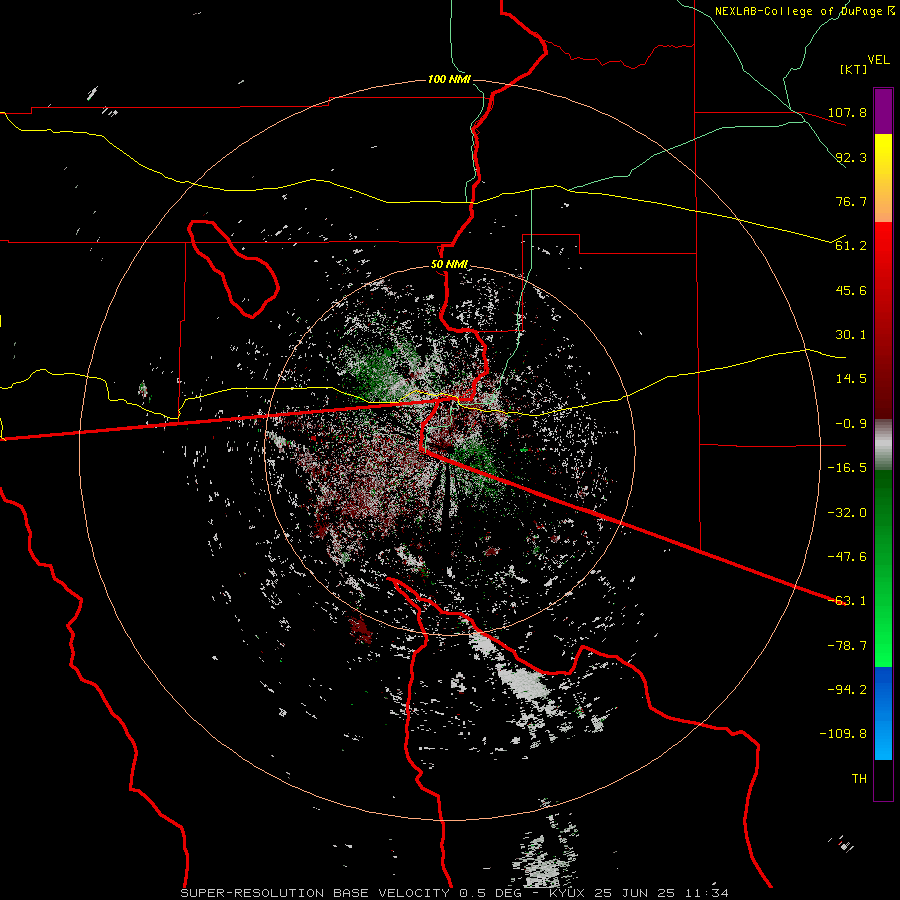Click the VEL legend title

coord(878,60)
